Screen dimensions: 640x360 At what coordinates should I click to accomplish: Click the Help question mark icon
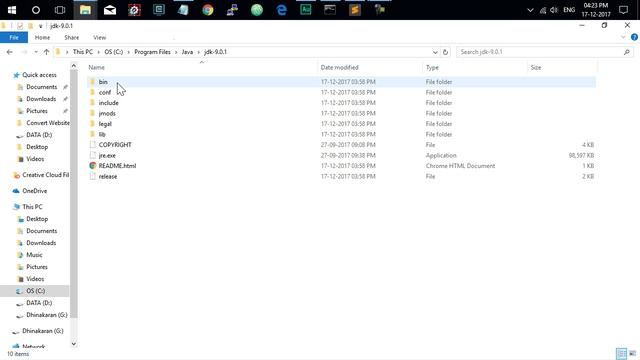click(x=634, y=37)
